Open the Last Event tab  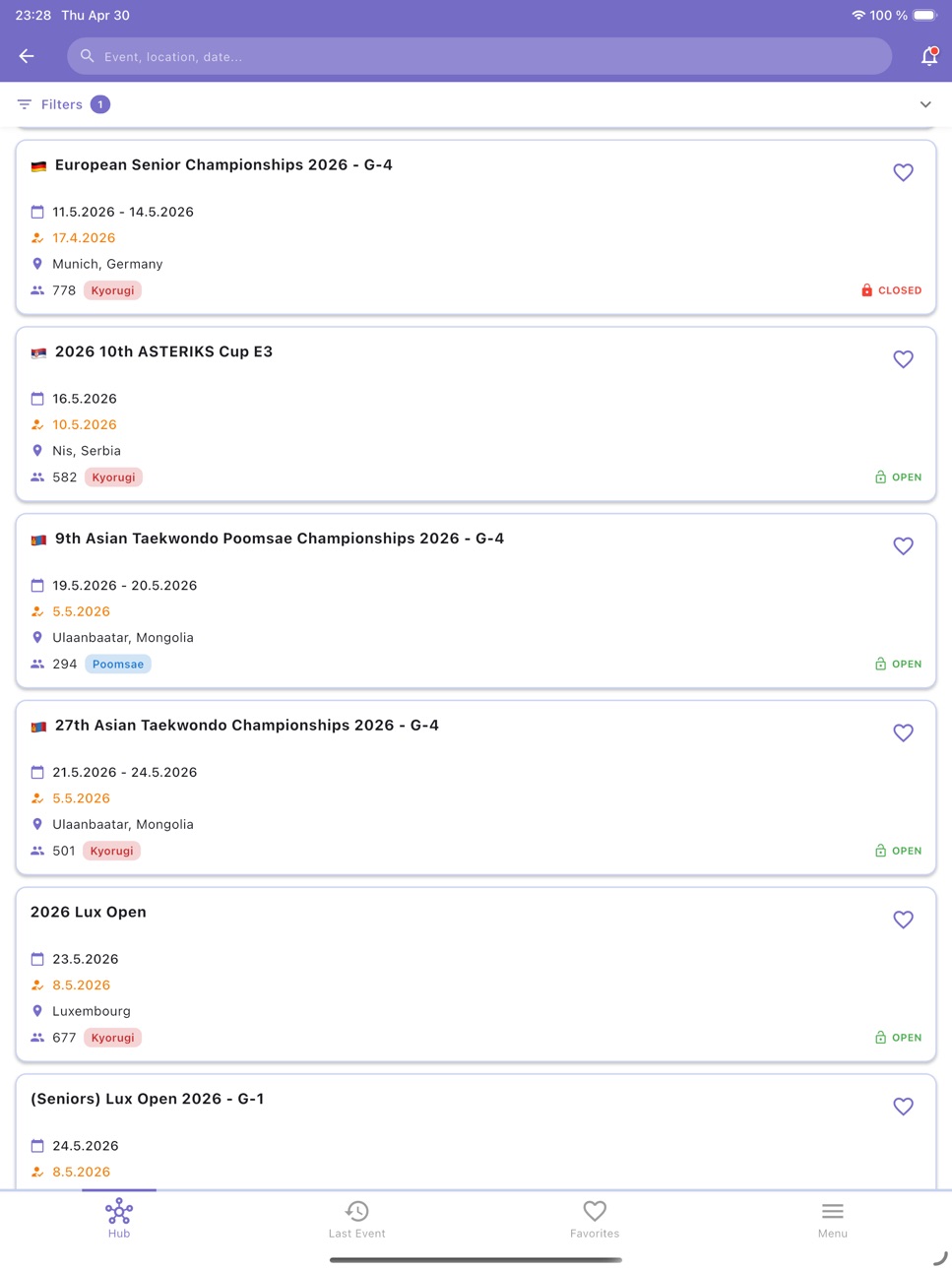coord(356,1219)
